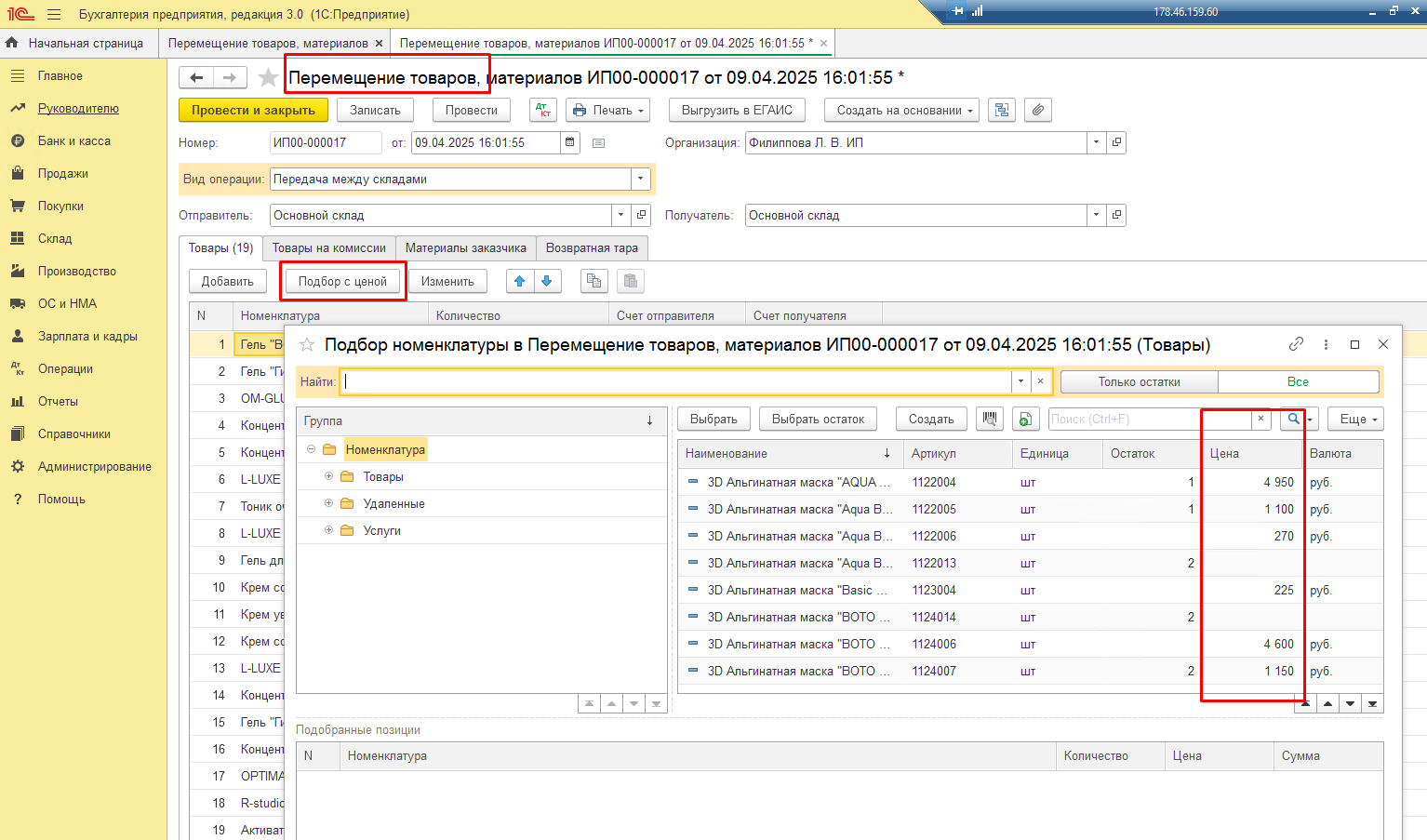Open Отправитель dropdown list
The height and width of the screenshot is (840, 1427).
620,215
